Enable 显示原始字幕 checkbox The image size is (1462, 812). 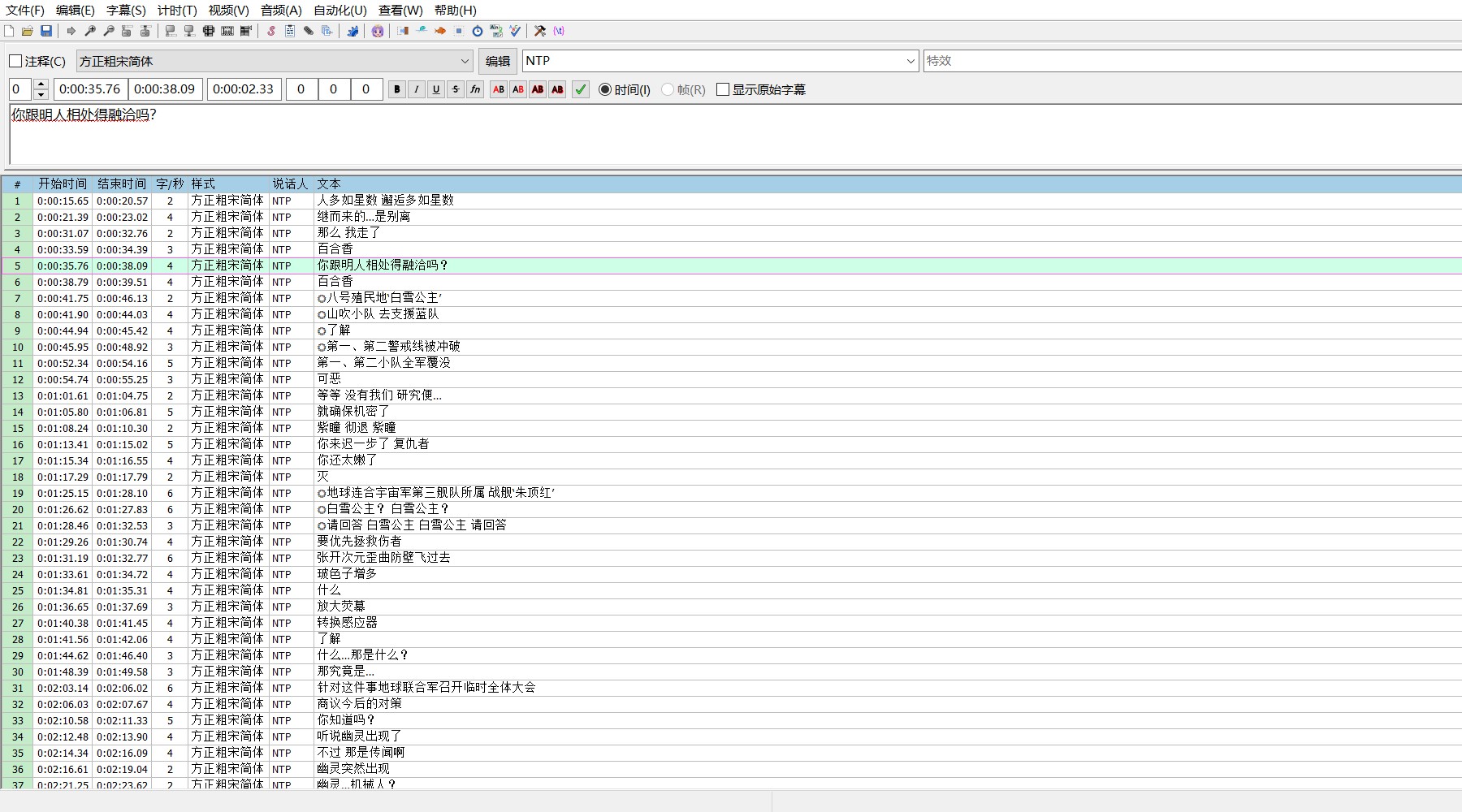723,89
